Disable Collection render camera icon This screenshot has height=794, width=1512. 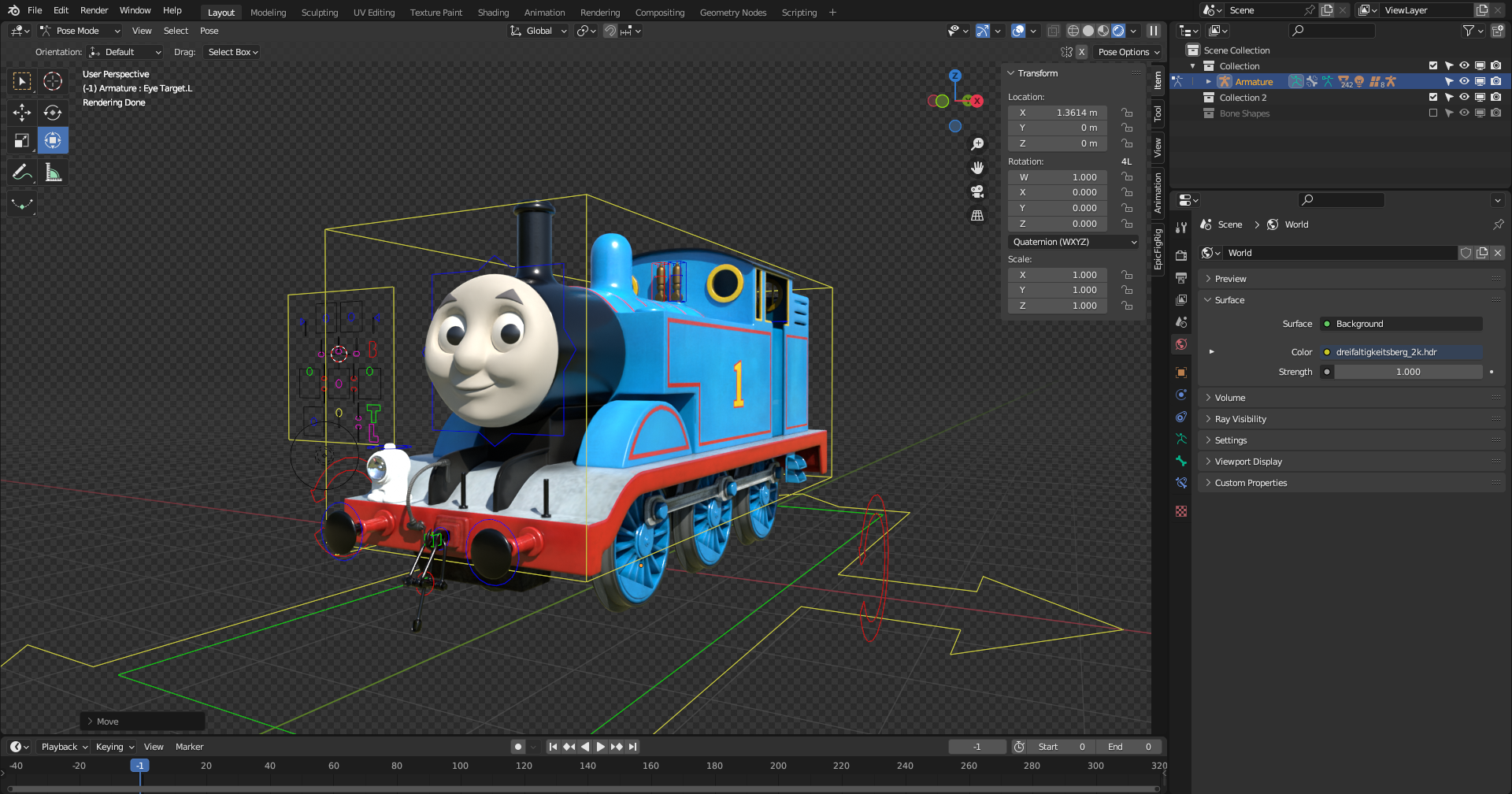[1495, 66]
